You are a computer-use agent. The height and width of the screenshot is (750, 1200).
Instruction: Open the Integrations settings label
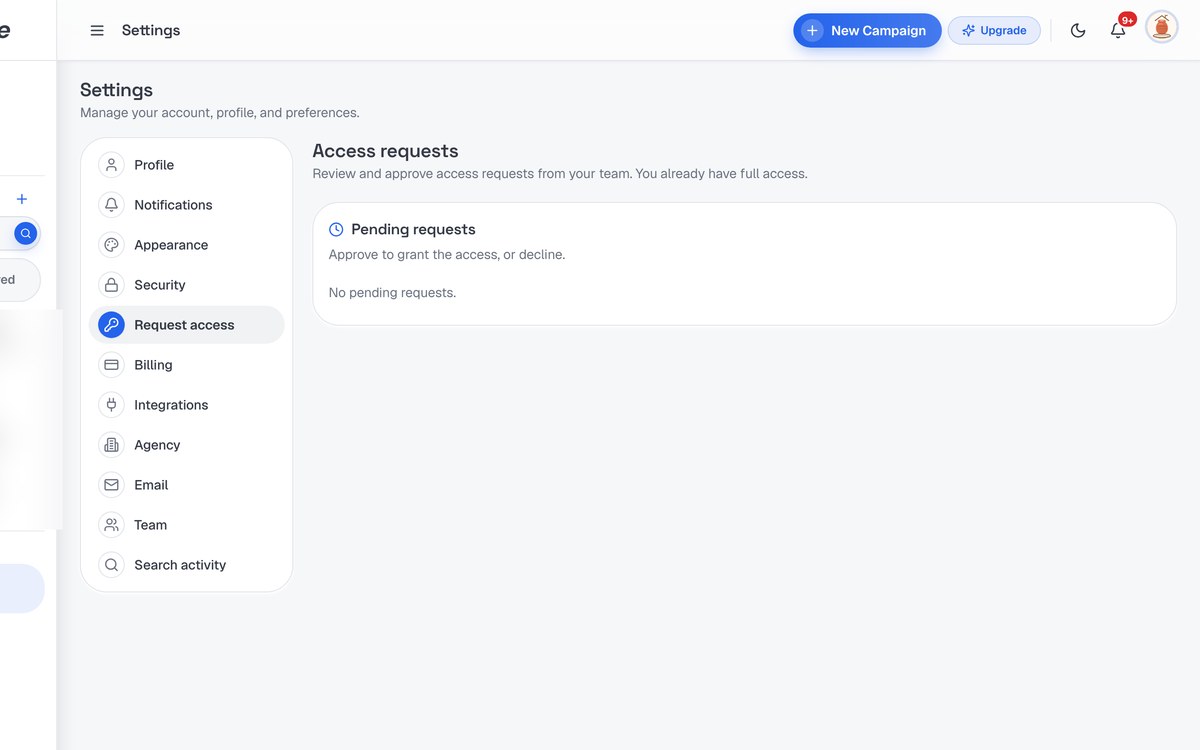[x=171, y=405]
